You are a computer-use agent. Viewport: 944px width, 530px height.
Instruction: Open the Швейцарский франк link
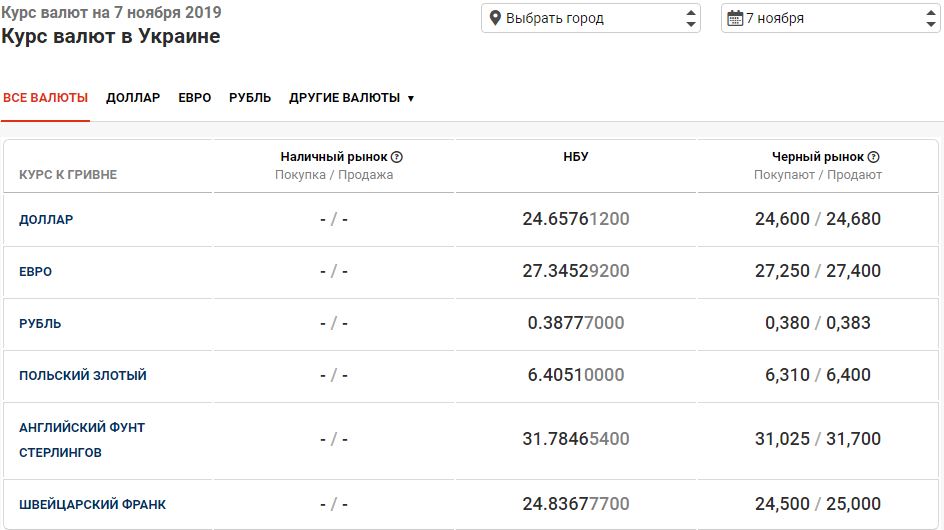click(92, 504)
